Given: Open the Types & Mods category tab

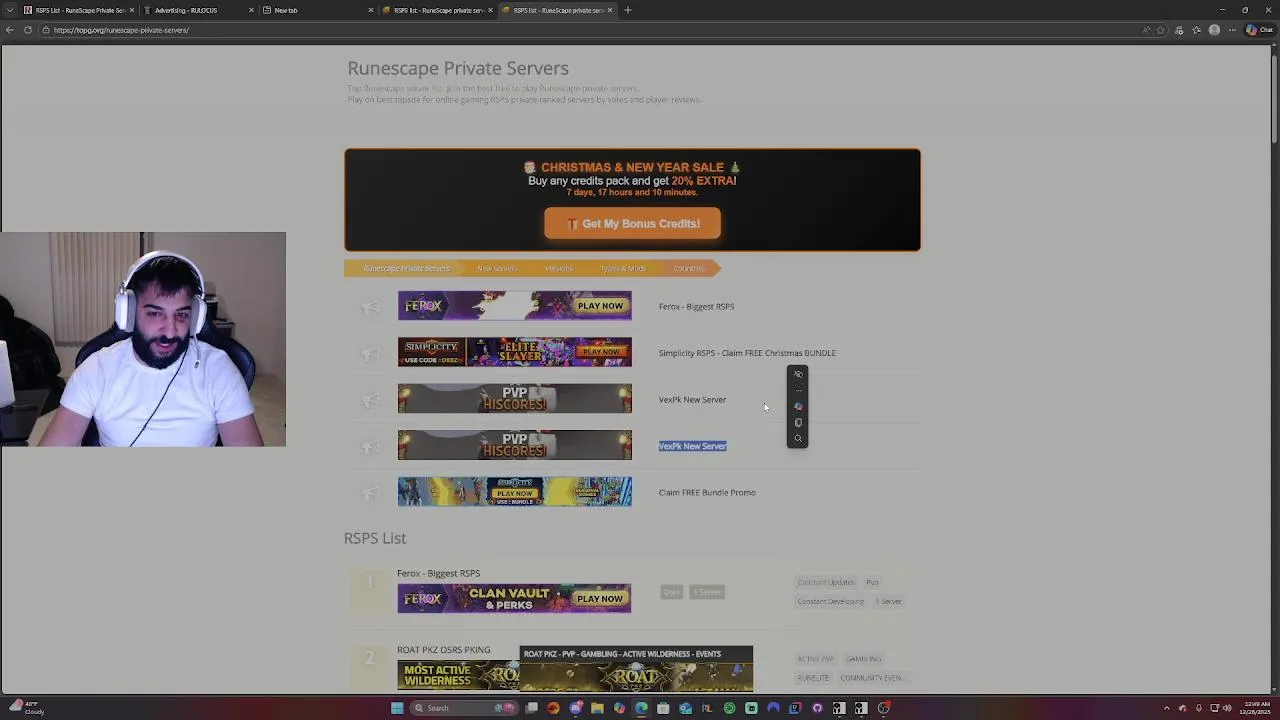Looking at the screenshot, I should pos(623,268).
